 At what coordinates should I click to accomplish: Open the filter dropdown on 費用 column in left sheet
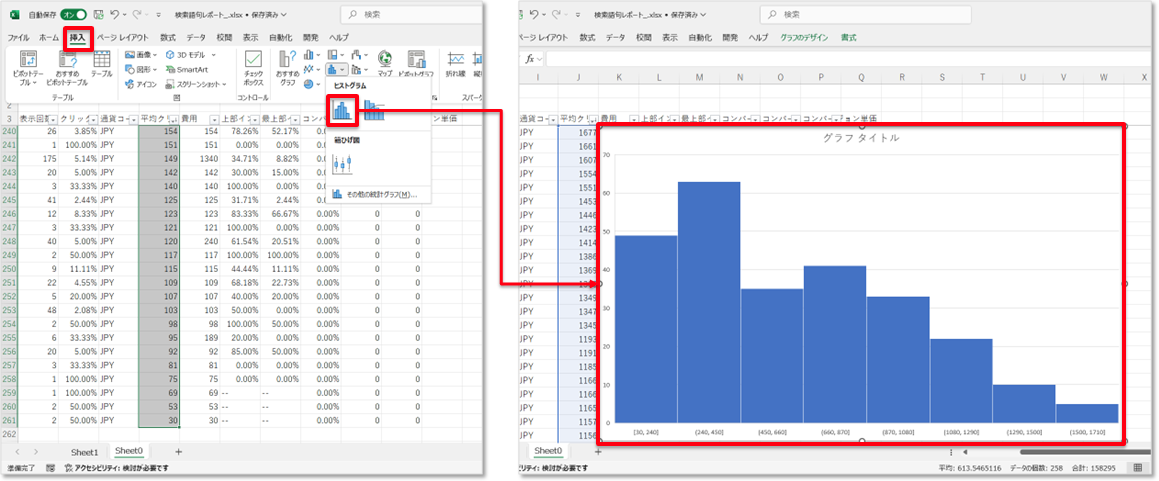point(213,118)
